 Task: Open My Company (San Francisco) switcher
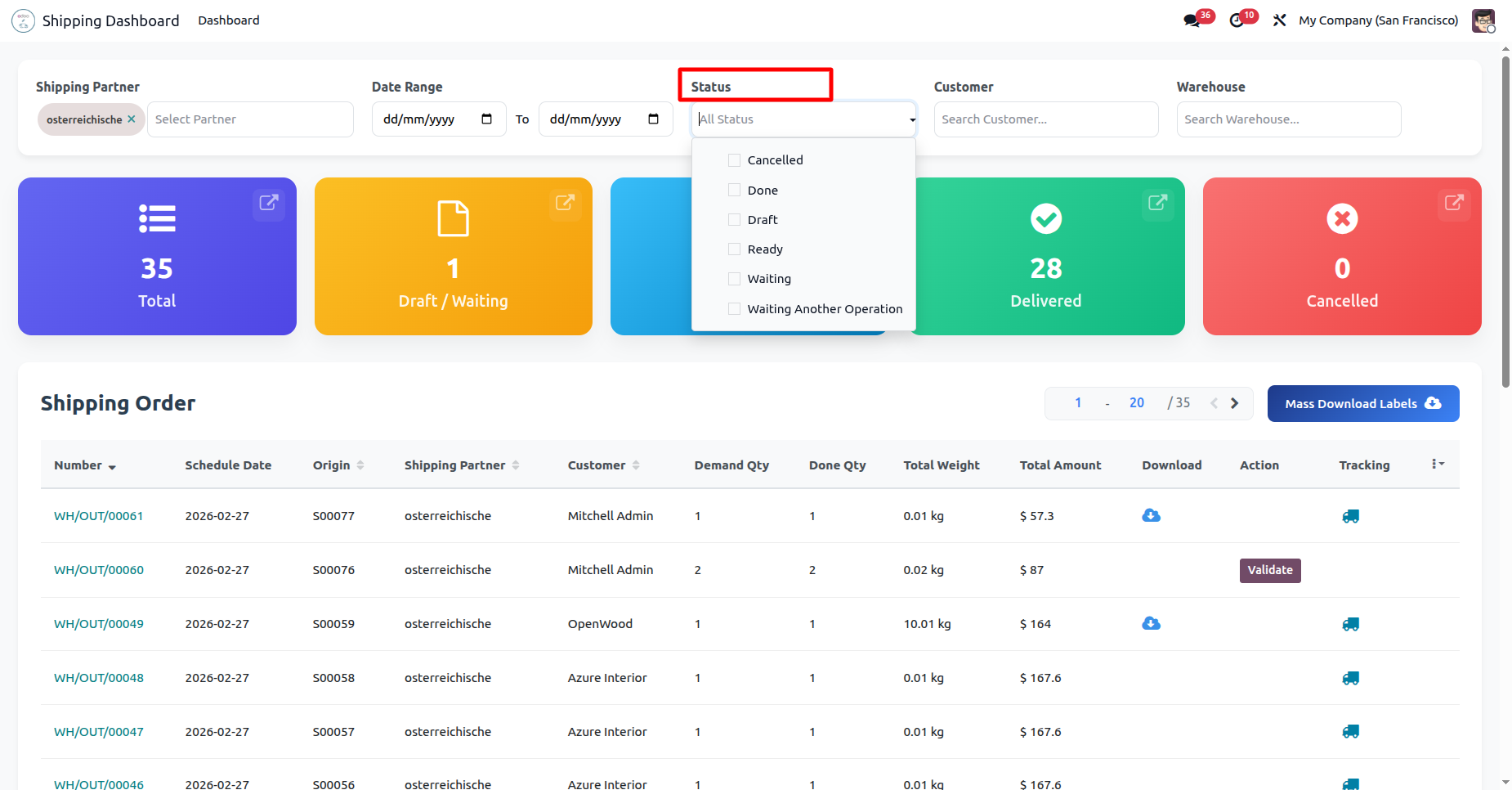click(x=1378, y=20)
